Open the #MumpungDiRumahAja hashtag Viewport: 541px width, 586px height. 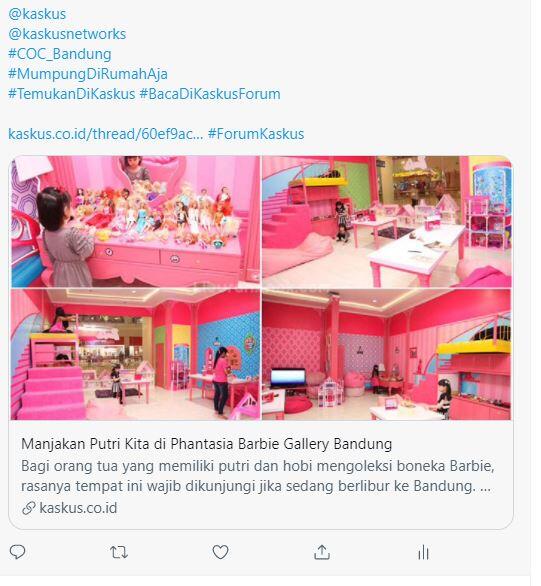point(88,74)
